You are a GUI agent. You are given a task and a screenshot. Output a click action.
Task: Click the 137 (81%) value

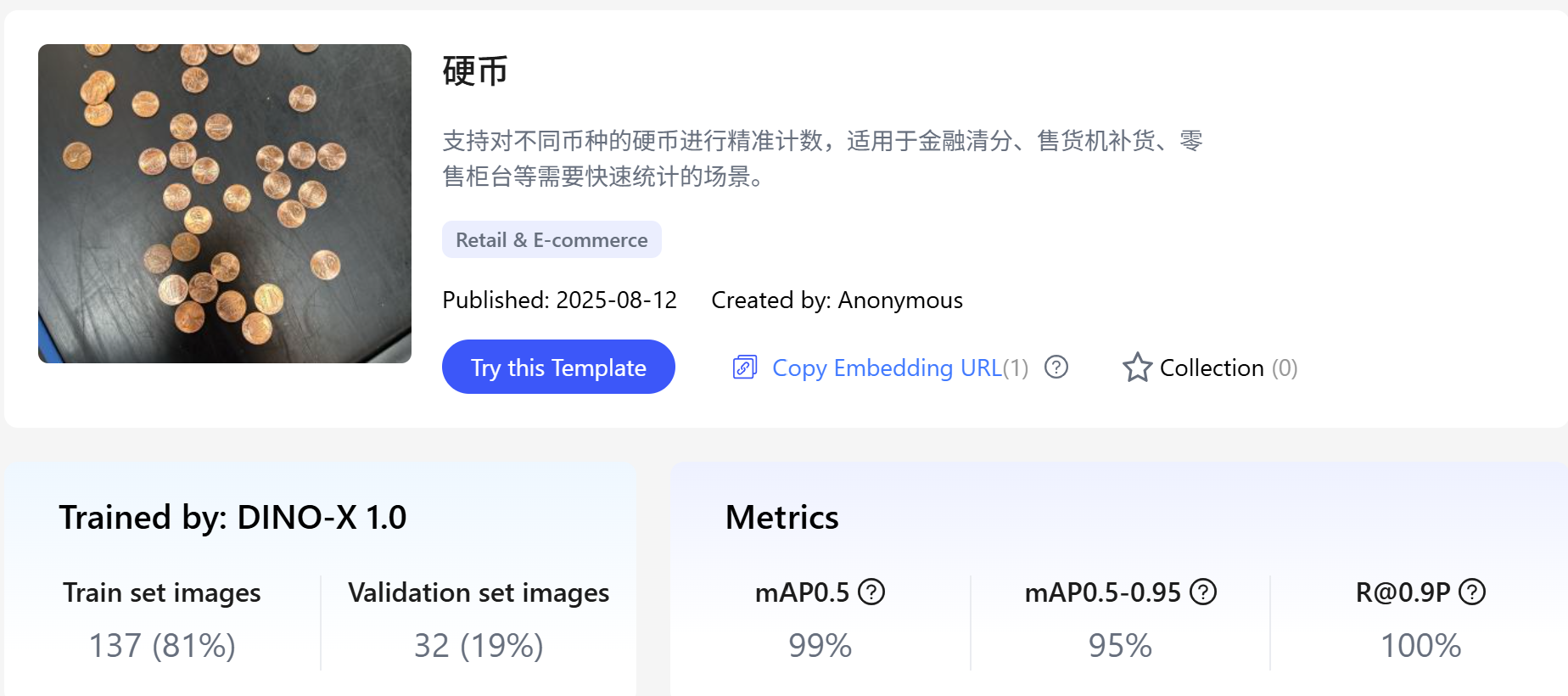[x=162, y=645]
